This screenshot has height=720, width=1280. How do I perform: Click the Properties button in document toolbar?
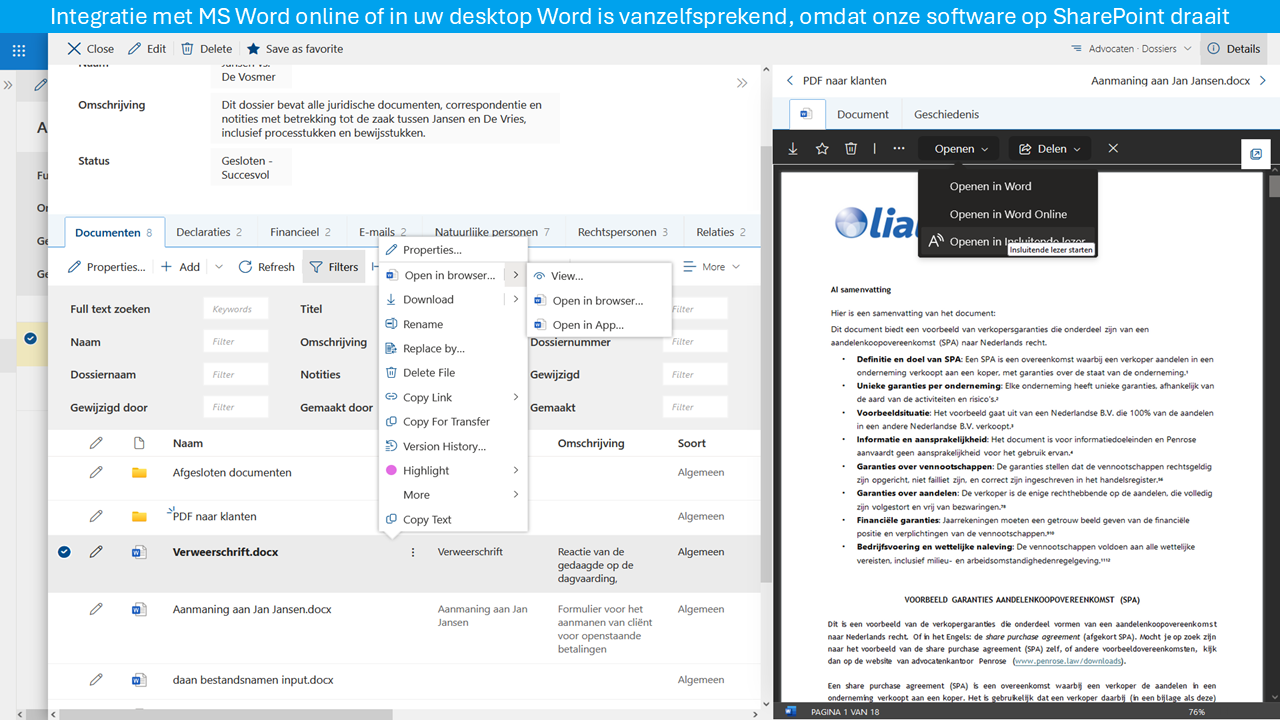pyautogui.click(x=105, y=267)
